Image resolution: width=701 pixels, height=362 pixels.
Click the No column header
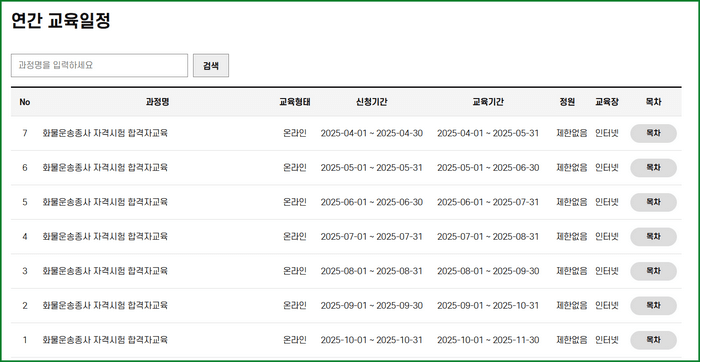point(25,102)
